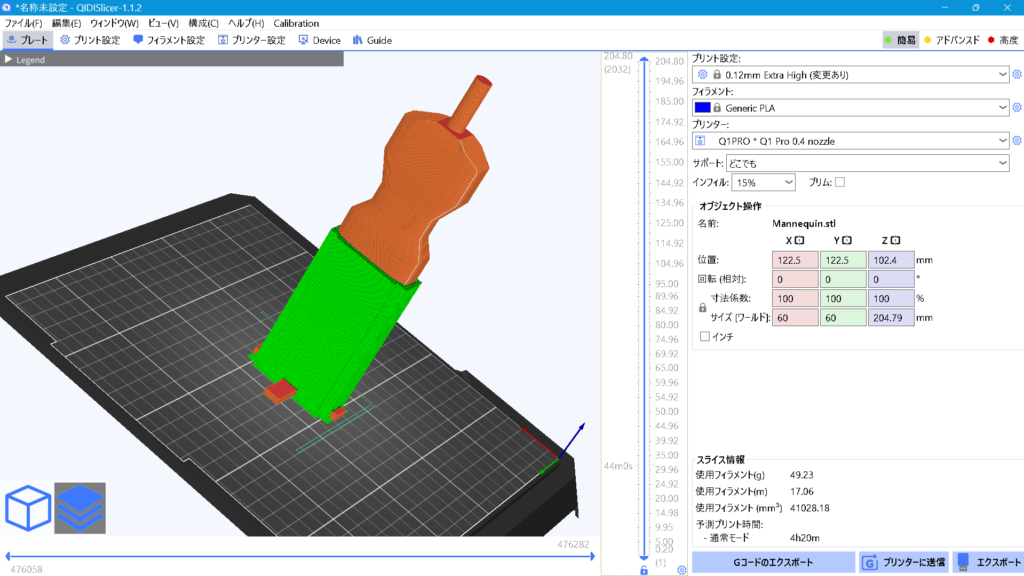Image resolution: width=1024 pixels, height=576 pixels.
Task: Open layer slider settings gear icon
Action: (681, 570)
